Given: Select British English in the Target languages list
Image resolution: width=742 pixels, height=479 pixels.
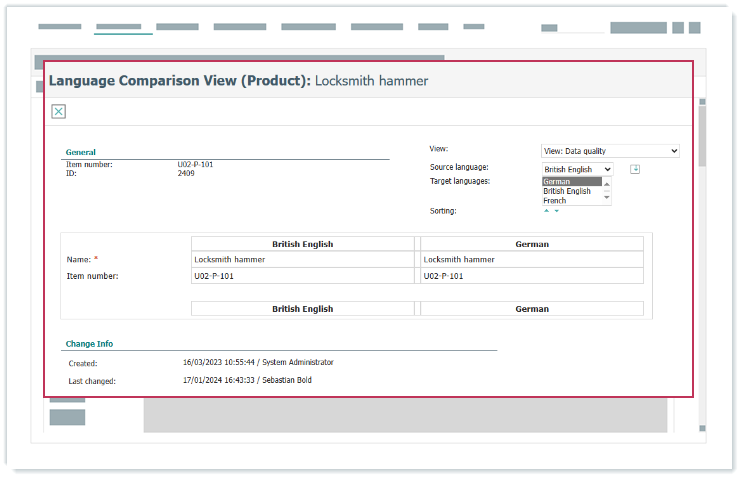Looking at the screenshot, I should [x=571, y=191].
